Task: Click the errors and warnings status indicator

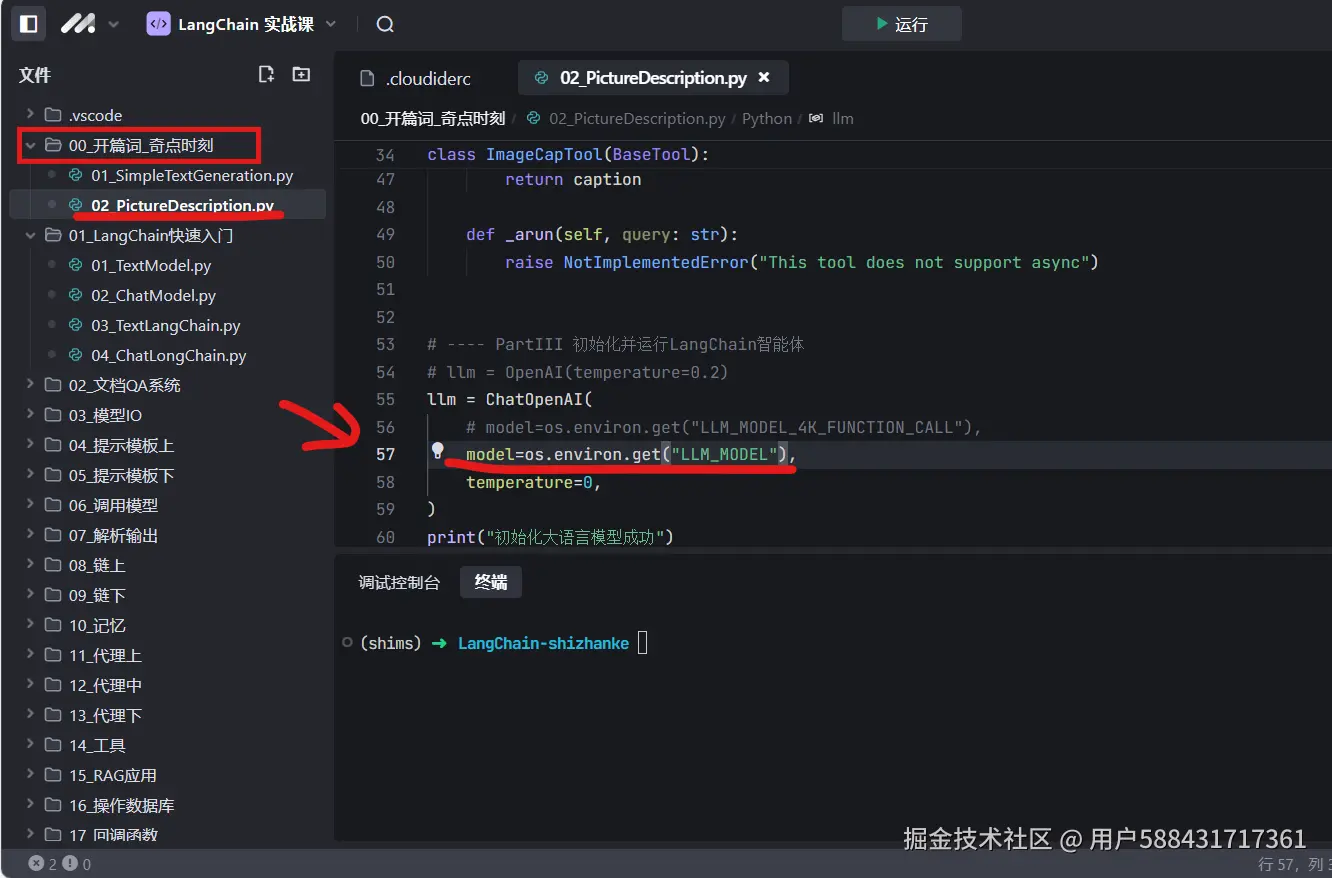Action: click(59, 864)
